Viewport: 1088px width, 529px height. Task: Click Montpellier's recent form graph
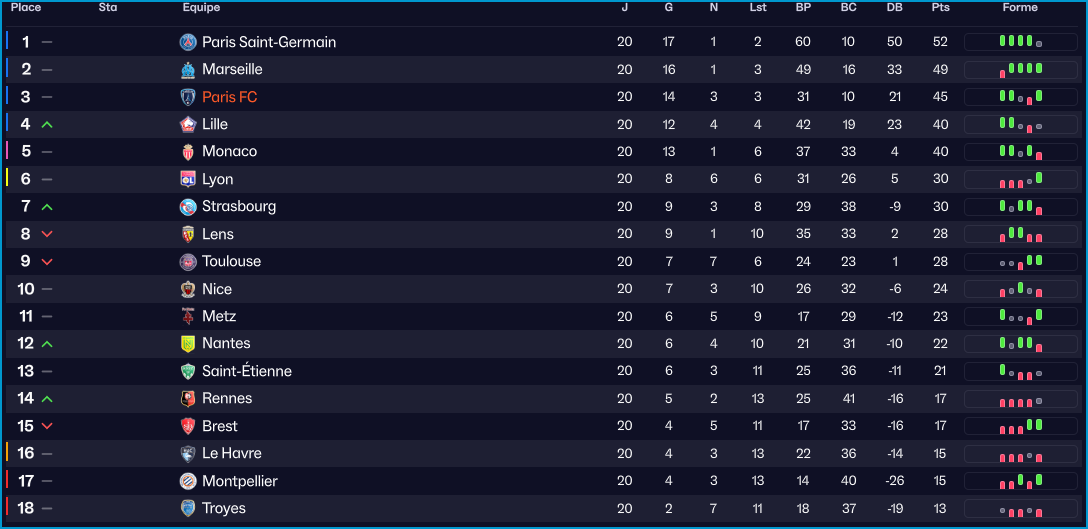(x=1020, y=481)
